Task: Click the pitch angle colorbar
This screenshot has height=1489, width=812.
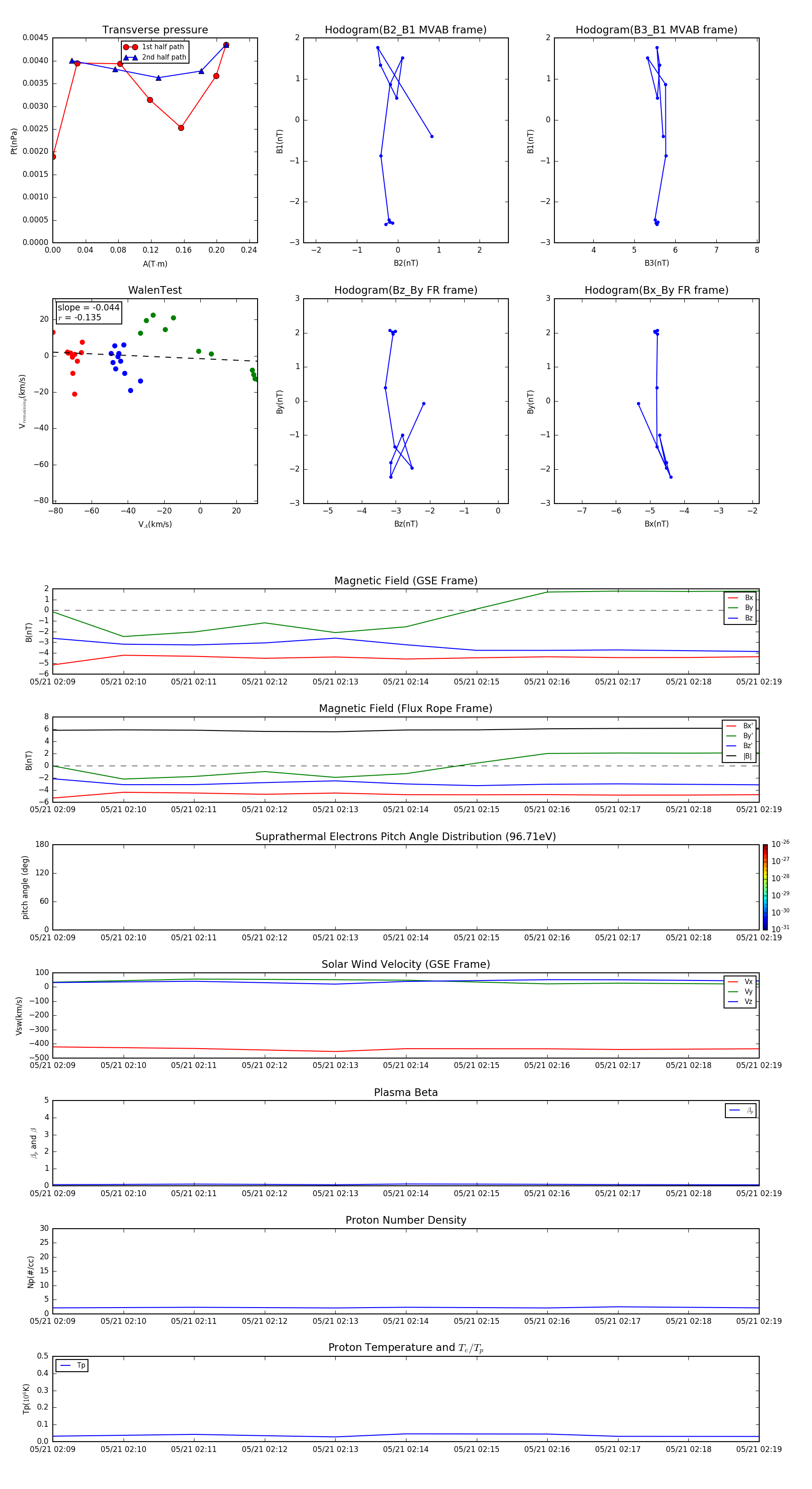Action: [x=765, y=887]
